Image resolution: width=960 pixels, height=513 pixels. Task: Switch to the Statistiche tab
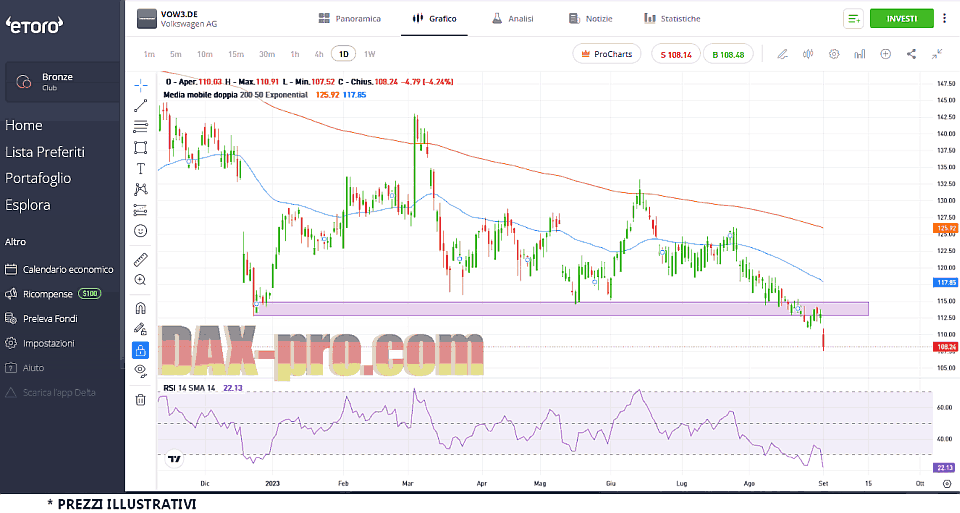click(x=672, y=18)
